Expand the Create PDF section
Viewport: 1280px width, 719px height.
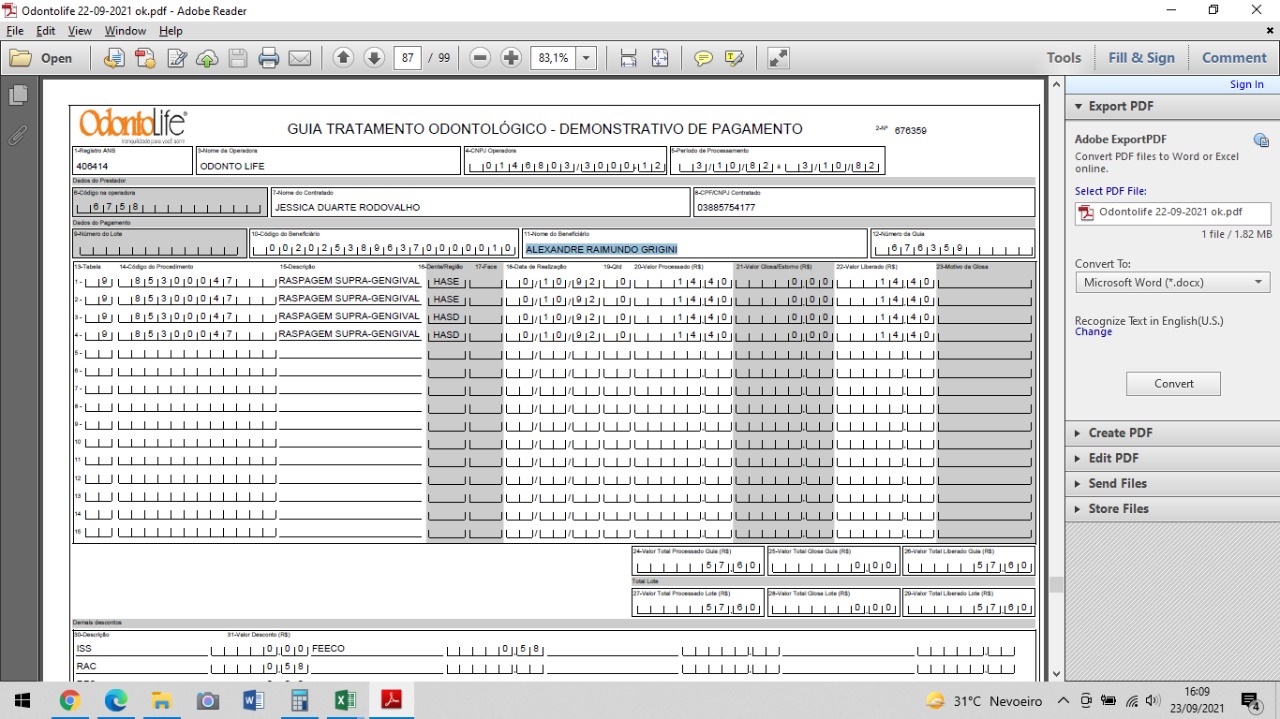point(1120,433)
